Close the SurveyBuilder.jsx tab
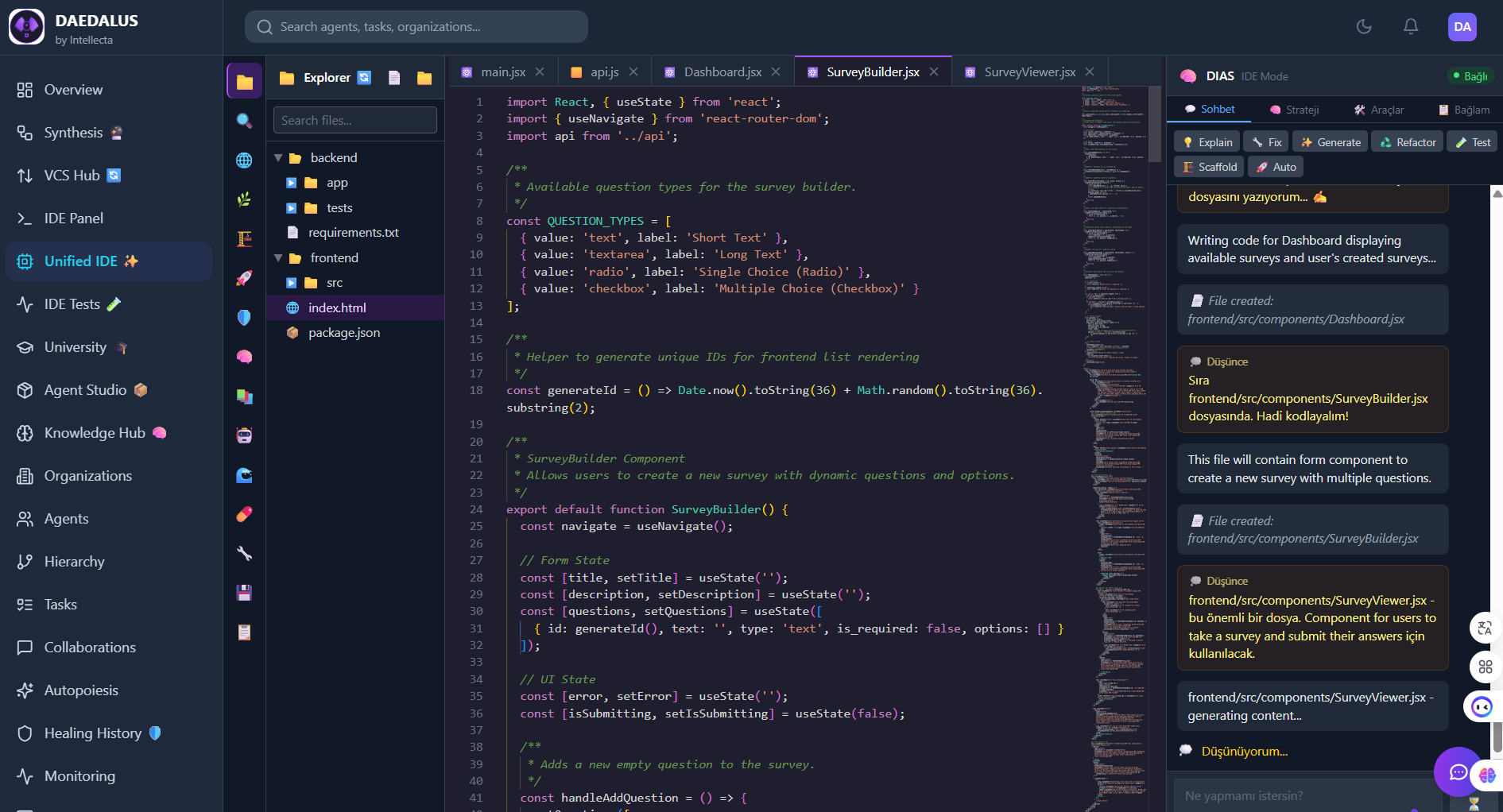This screenshot has height=812, width=1503. 934,72
